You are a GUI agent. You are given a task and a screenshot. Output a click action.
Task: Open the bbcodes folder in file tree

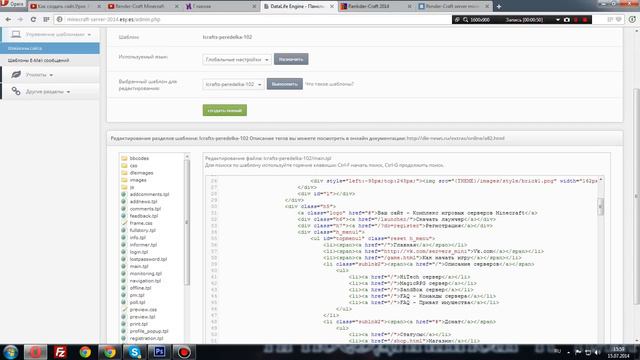[x=135, y=158]
